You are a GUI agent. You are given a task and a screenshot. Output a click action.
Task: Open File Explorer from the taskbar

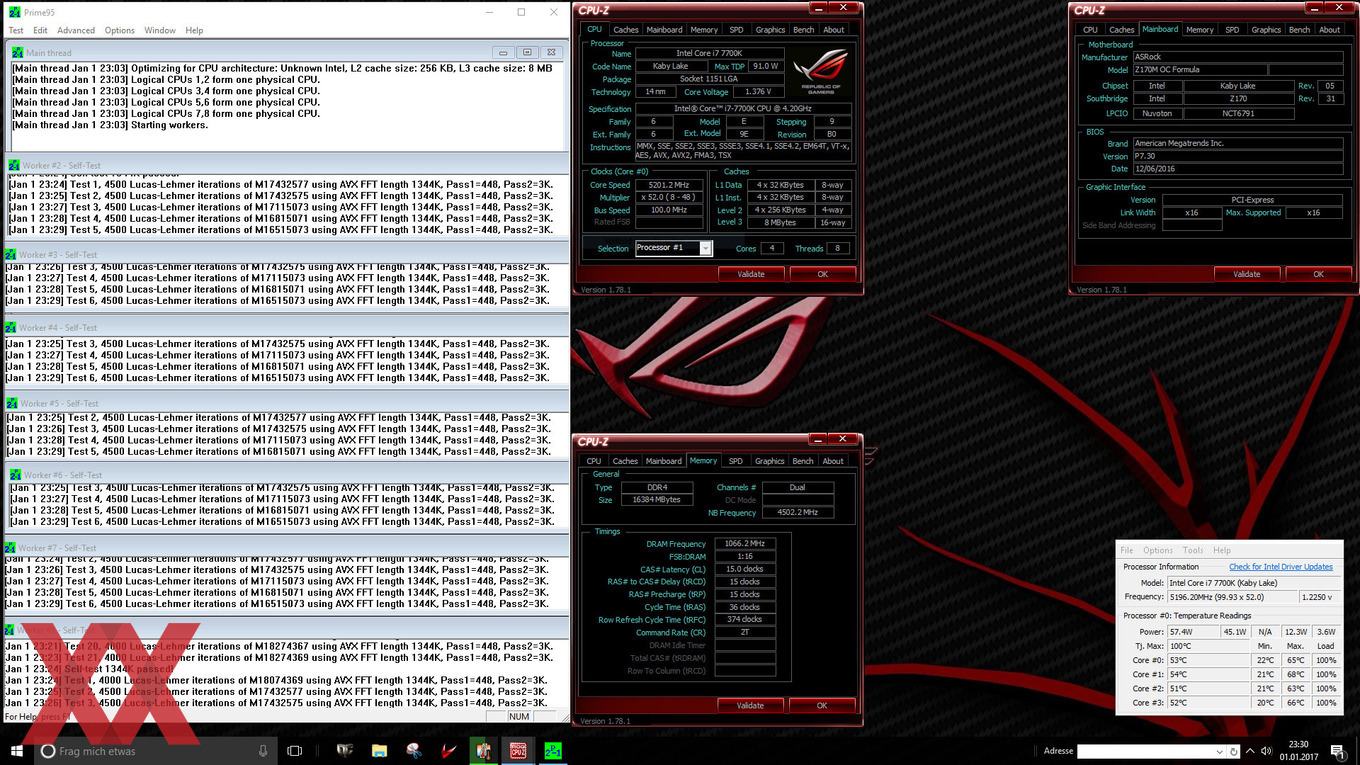pos(379,751)
